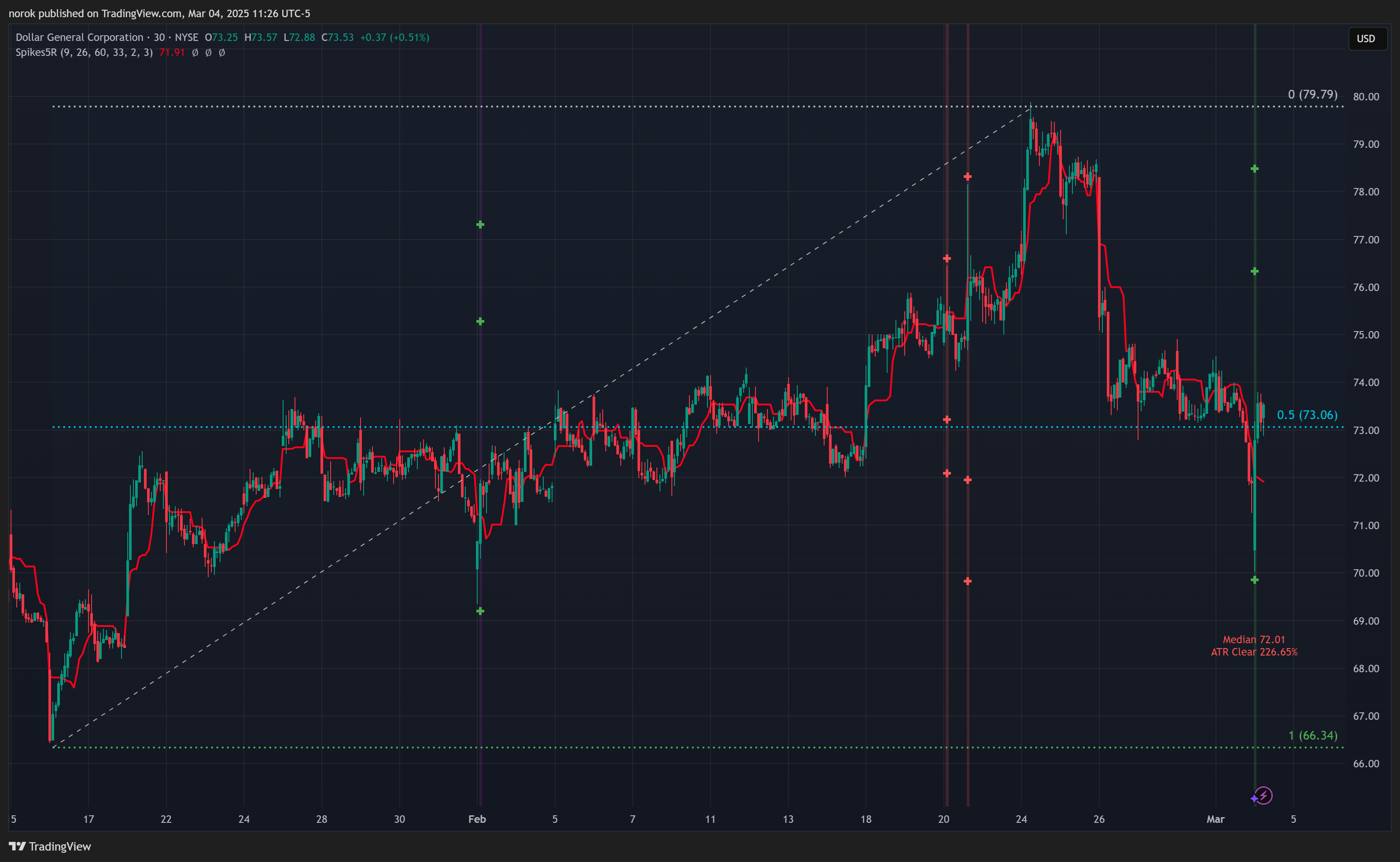Image resolution: width=1400 pixels, height=862 pixels.
Task: Select the Dollar General Corporation symbol title
Action: pos(79,37)
